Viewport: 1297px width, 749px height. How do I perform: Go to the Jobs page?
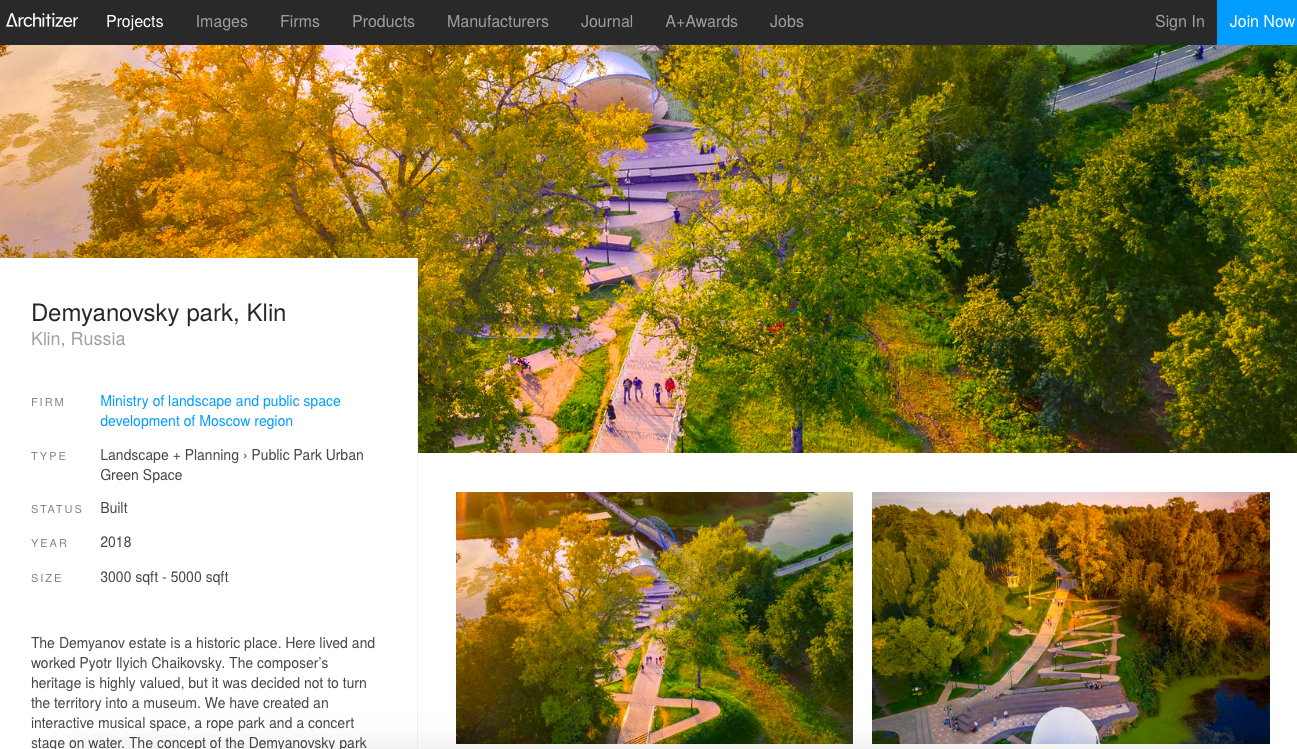[x=787, y=21]
